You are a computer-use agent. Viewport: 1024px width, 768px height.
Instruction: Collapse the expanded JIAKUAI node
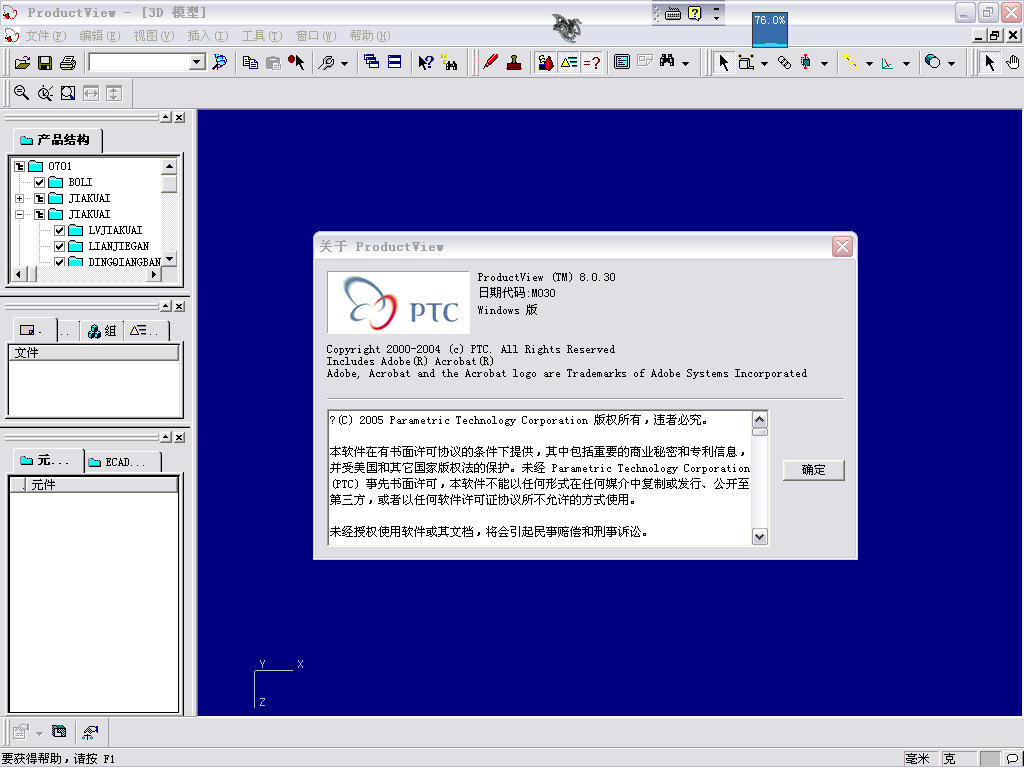coord(20,214)
